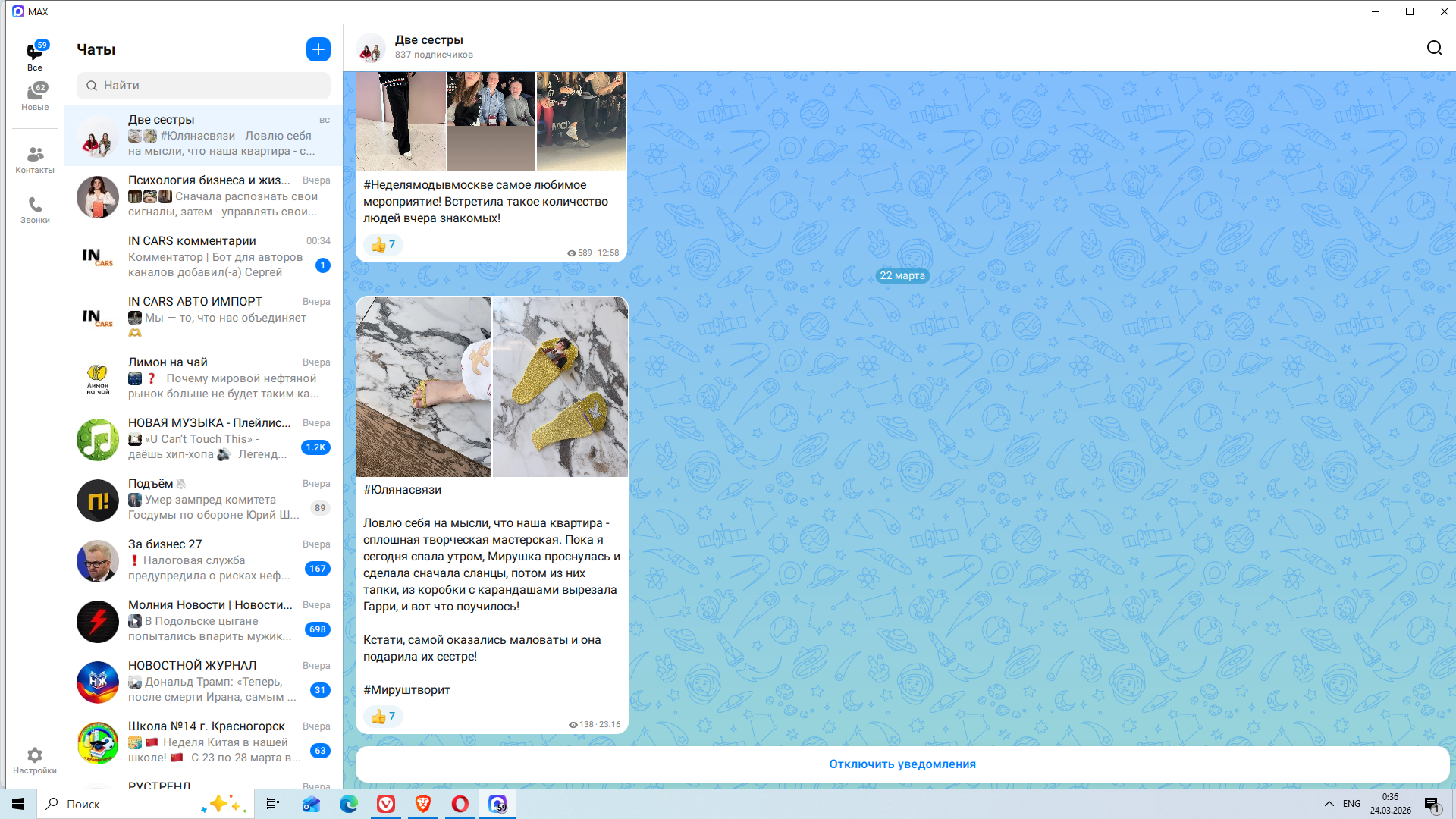Click the Найти search field

(203, 86)
